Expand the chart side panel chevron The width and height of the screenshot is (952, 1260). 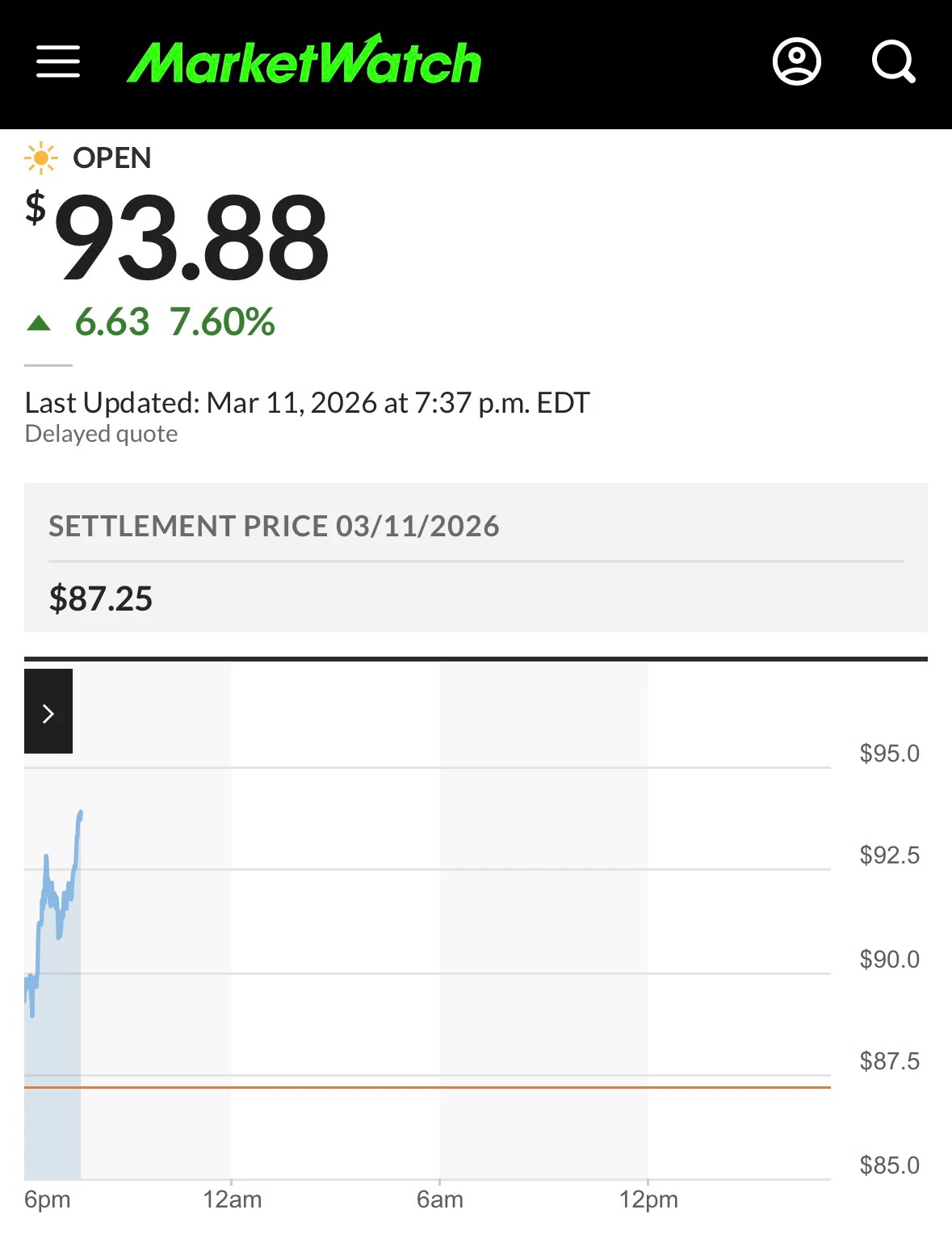[48, 712]
